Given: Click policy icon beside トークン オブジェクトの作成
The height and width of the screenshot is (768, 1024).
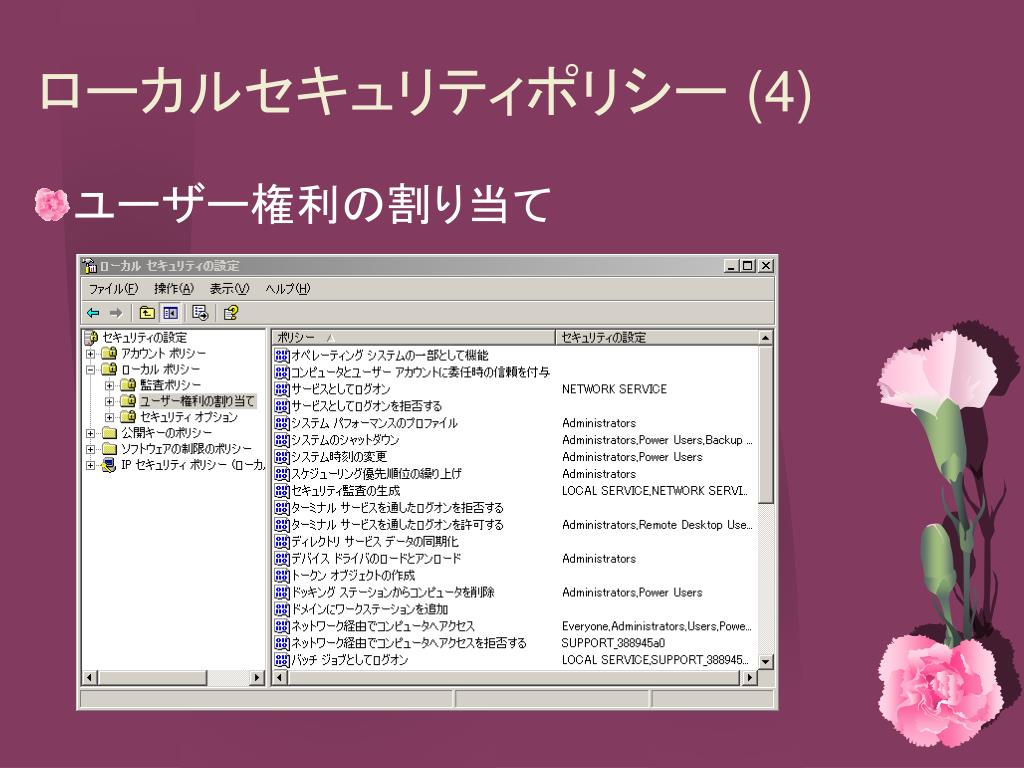Looking at the screenshot, I should [281, 576].
